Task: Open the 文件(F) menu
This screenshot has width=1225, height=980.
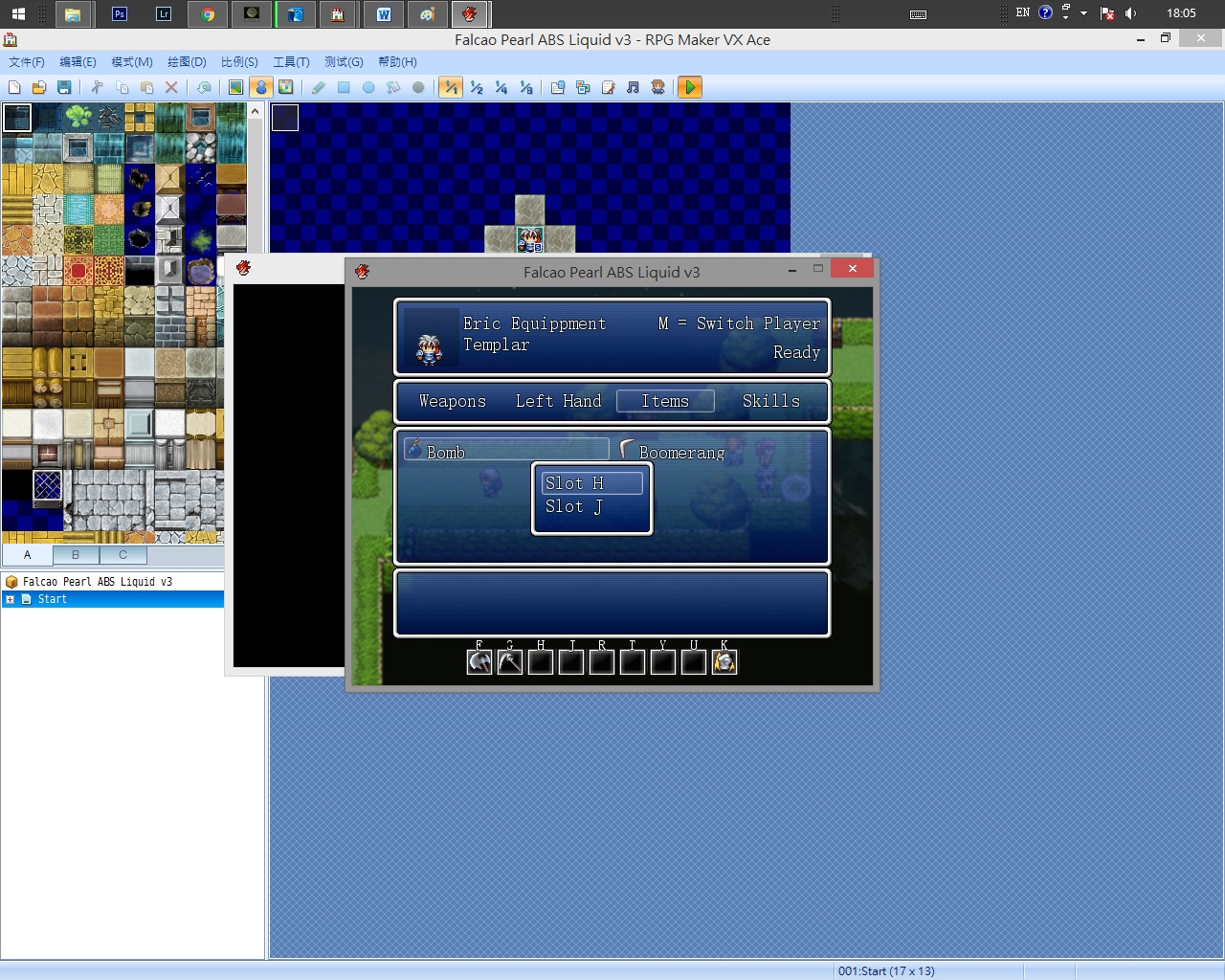Action: [x=27, y=61]
